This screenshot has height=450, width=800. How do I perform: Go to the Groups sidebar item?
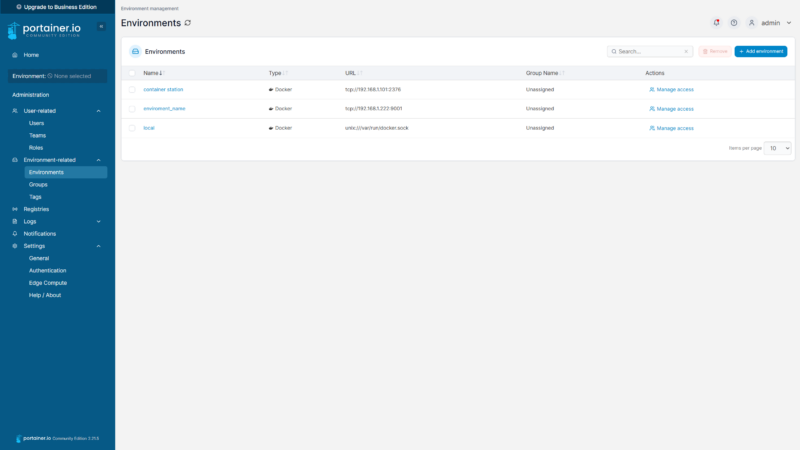pos(38,185)
